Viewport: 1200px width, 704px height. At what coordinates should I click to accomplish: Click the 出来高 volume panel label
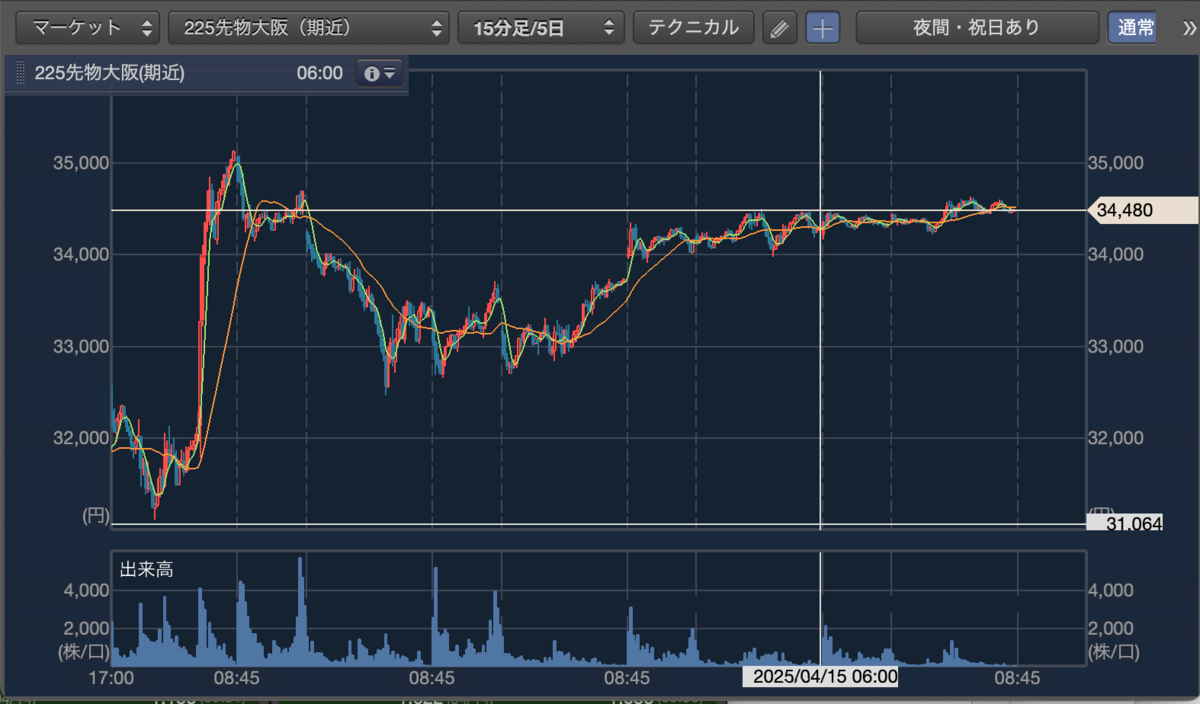point(146,569)
